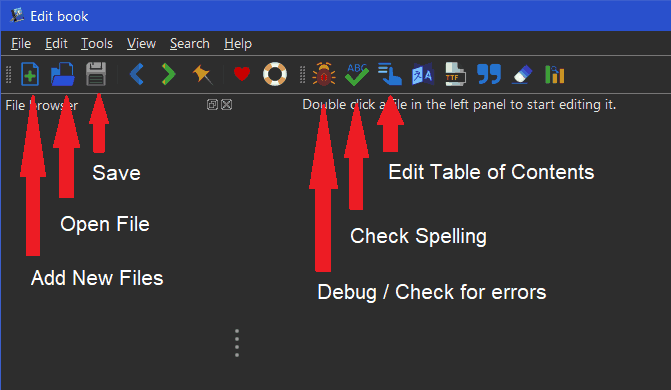Open the Search menu
The height and width of the screenshot is (390, 671).
(x=190, y=43)
